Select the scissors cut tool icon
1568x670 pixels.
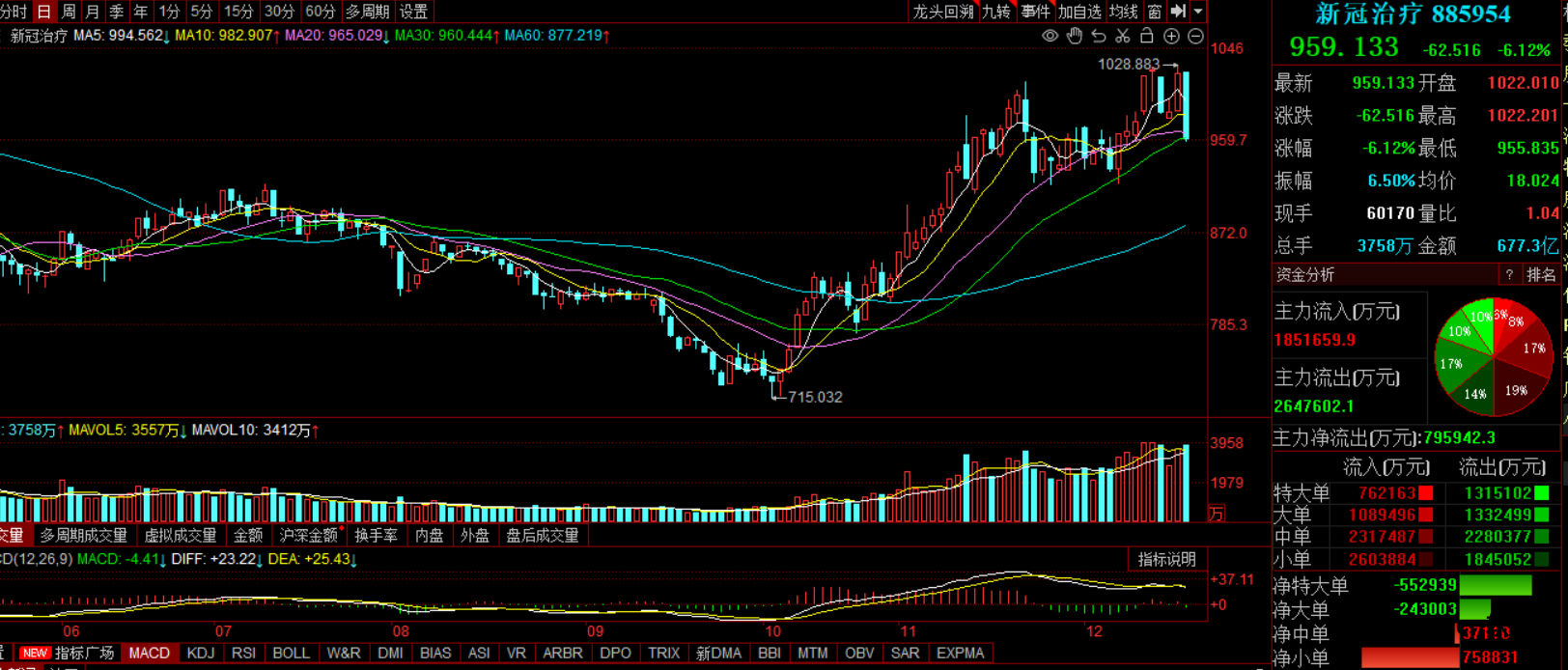tap(1123, 36)
